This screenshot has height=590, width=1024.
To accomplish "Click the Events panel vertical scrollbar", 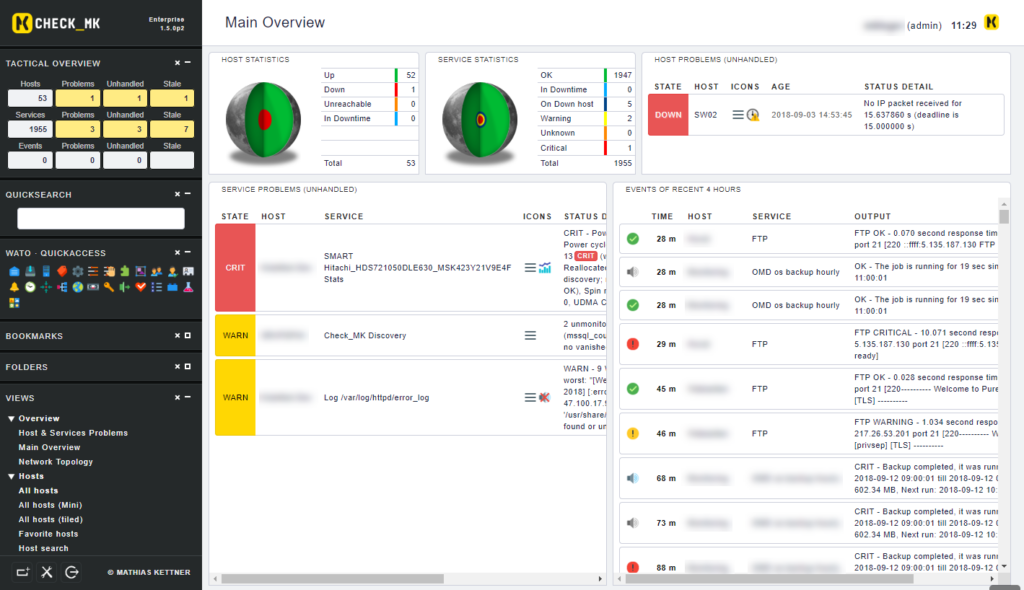I will (x=1004, y=216).
